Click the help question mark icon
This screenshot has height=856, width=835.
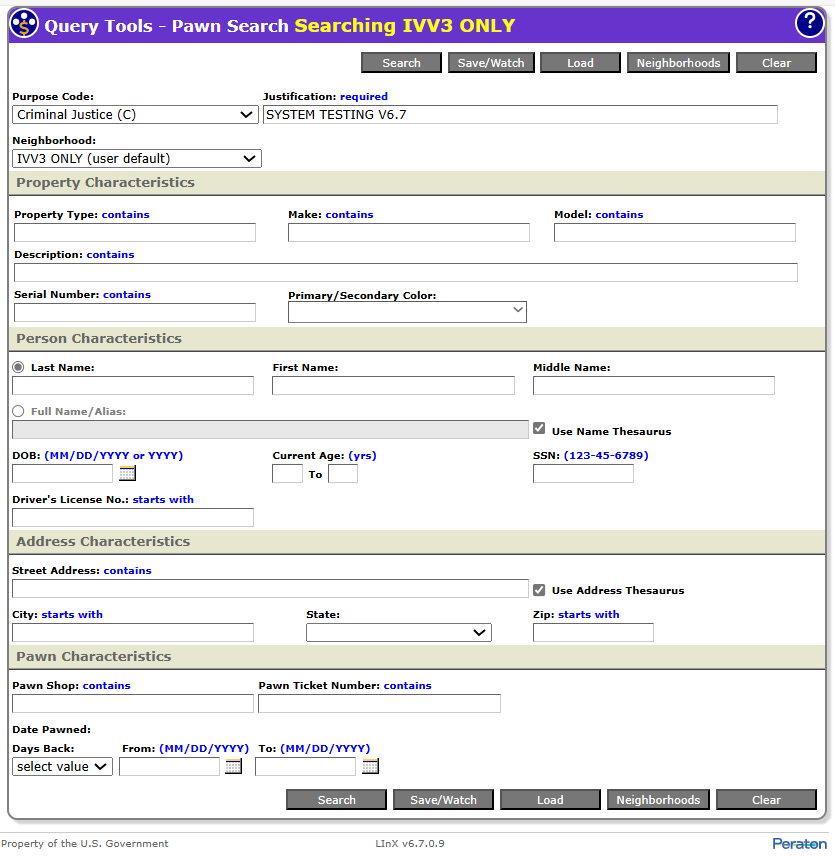[808, 24]
